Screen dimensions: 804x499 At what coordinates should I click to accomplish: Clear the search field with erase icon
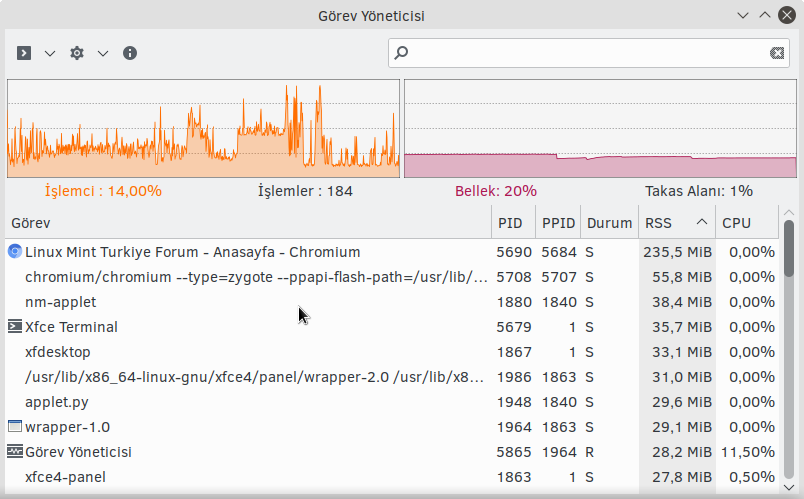[x=776, y=53]
